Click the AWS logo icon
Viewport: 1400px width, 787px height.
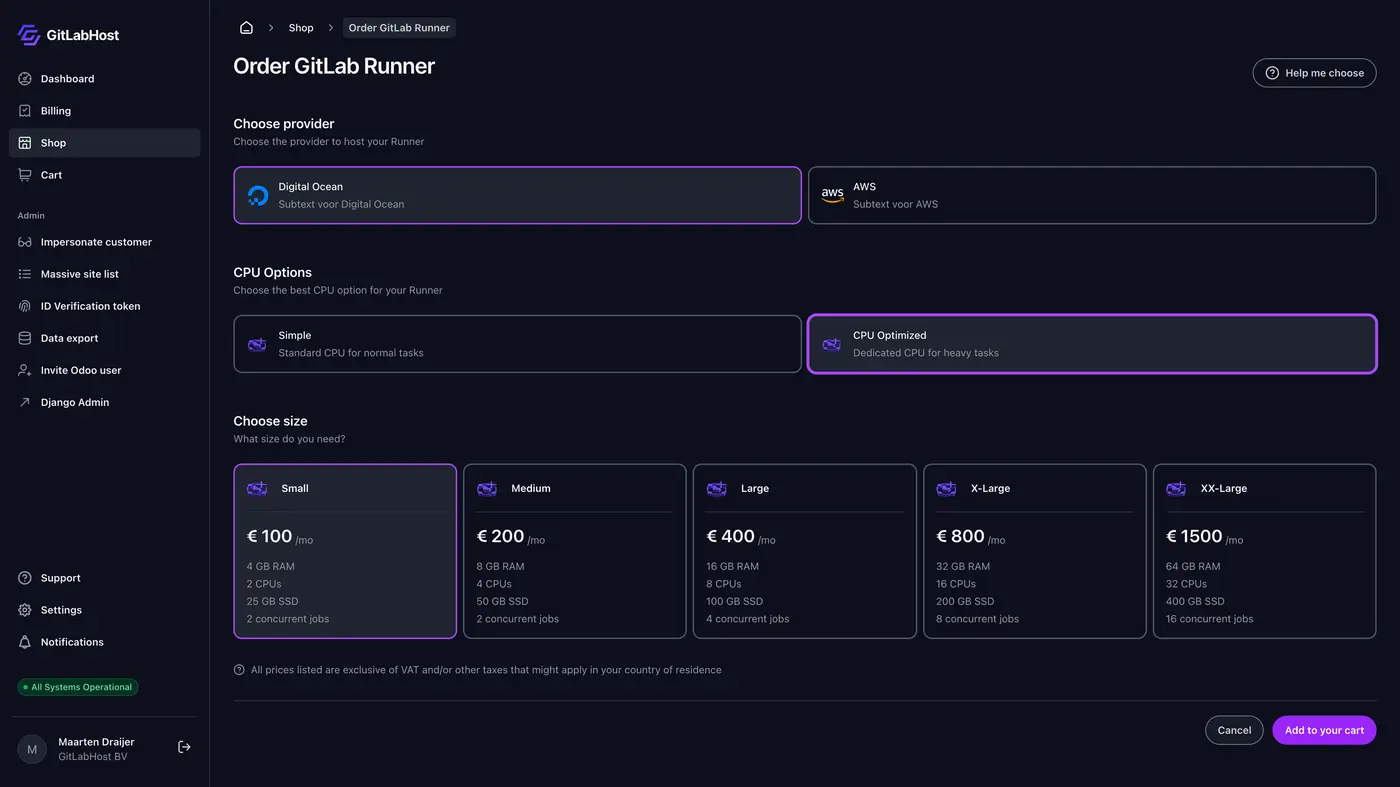click(832, 195)
